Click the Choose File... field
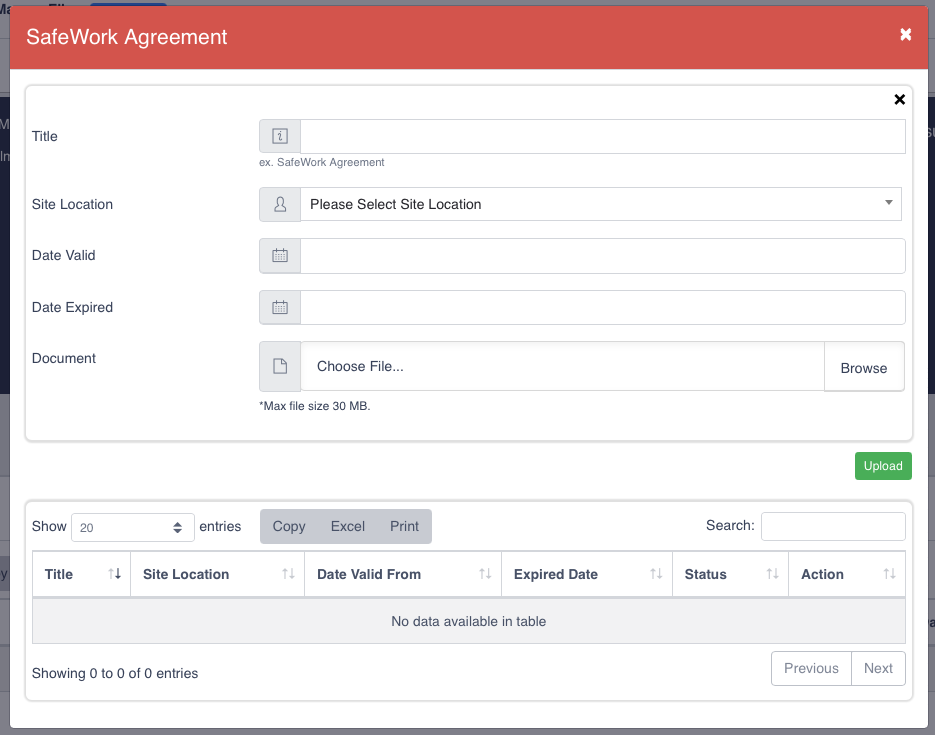935x735 pixels. click(x=562, y=366)
